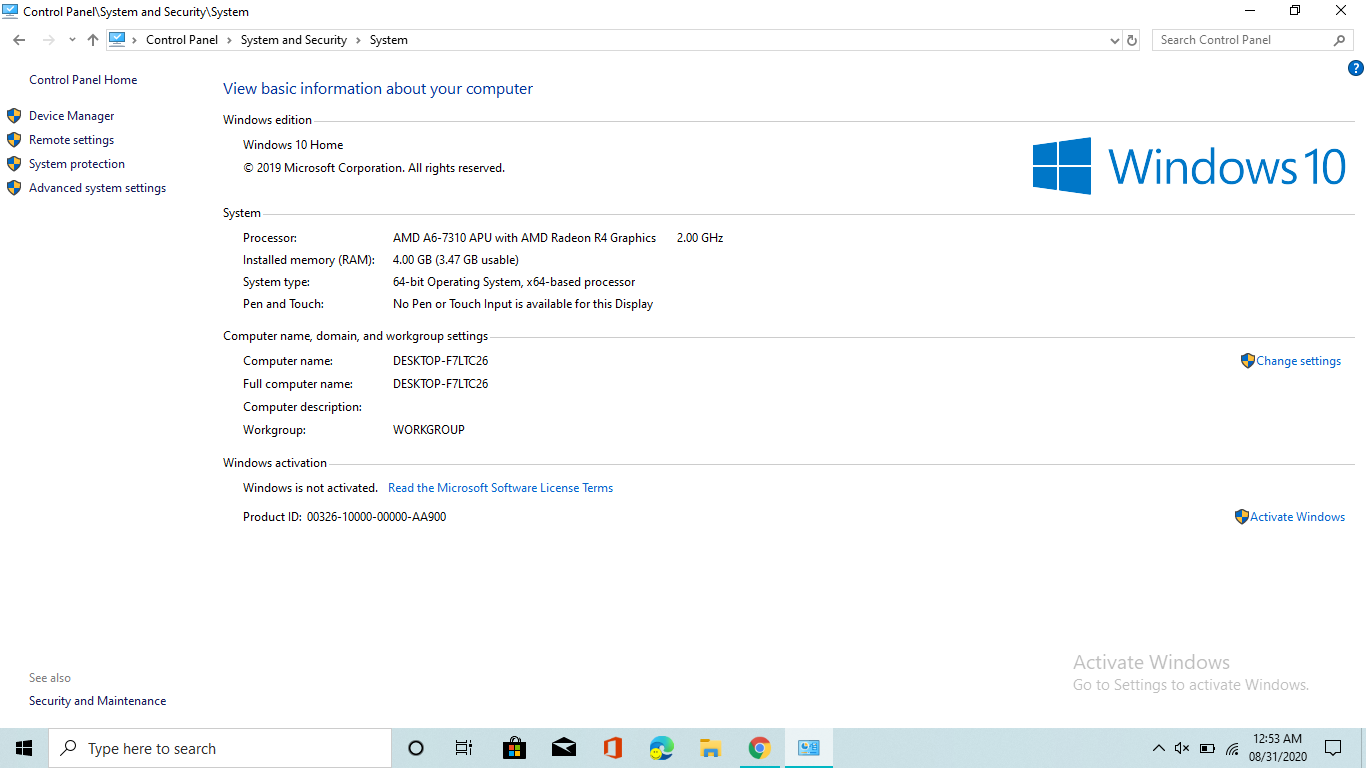The image size is (1366, 768).
Task: Open Office app from taskbar
Action: pos(613,748)
